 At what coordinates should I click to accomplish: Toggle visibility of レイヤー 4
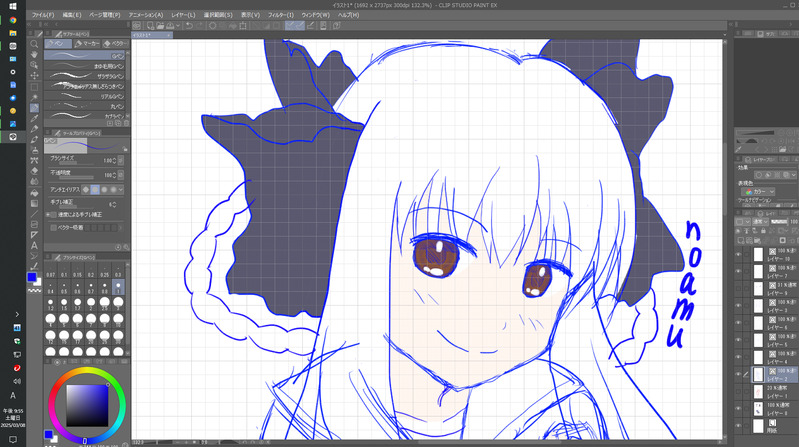click(x=738, y=357)
